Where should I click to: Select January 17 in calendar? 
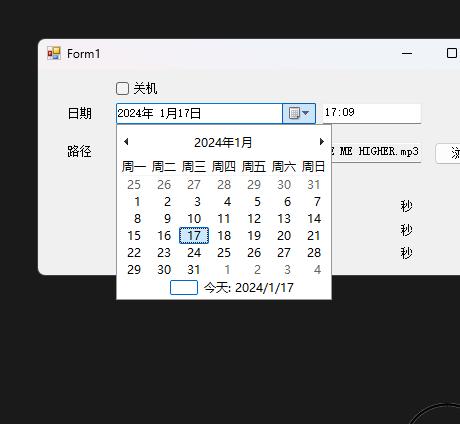coord(194,236)
